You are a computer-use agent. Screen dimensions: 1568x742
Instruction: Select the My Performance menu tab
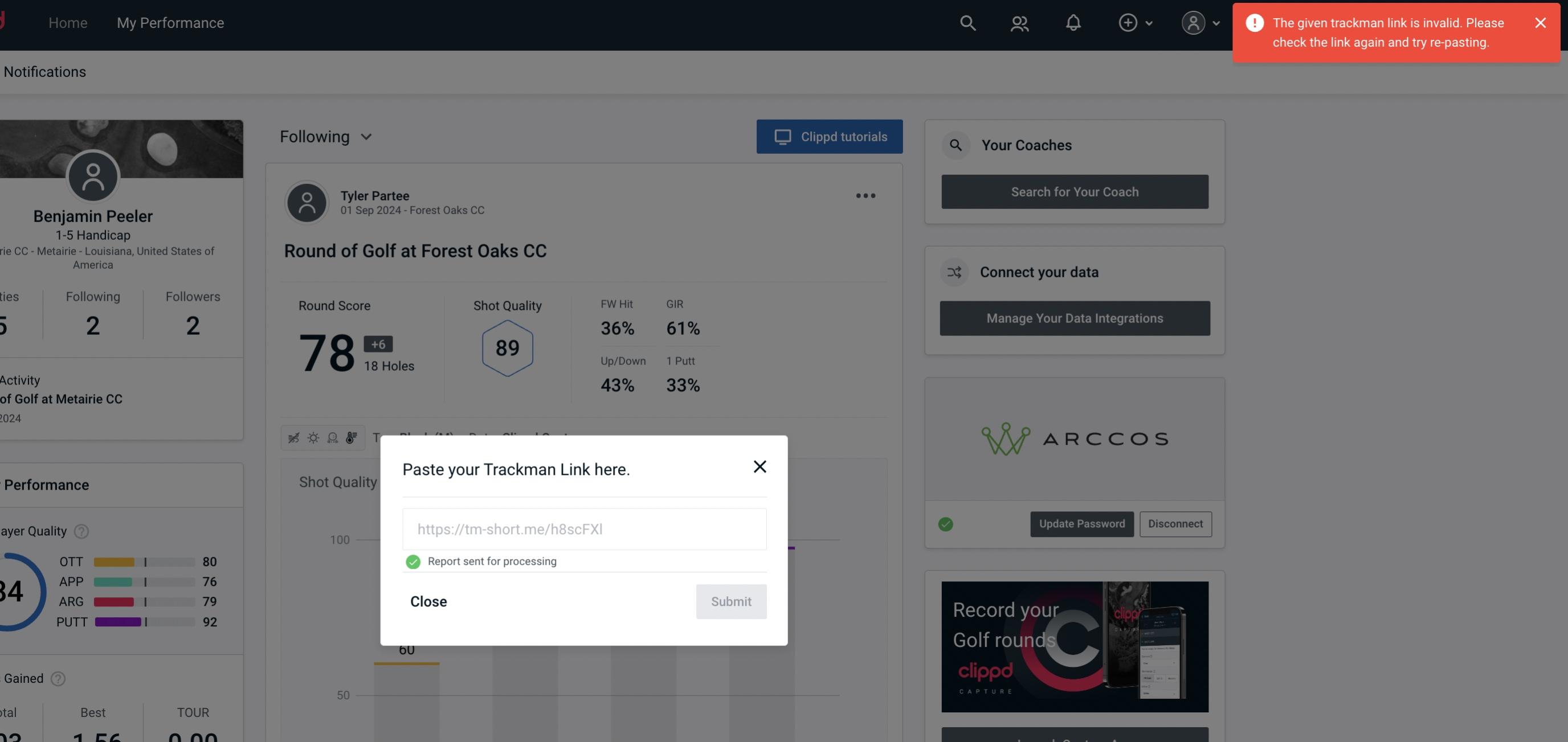pos(170,22)
